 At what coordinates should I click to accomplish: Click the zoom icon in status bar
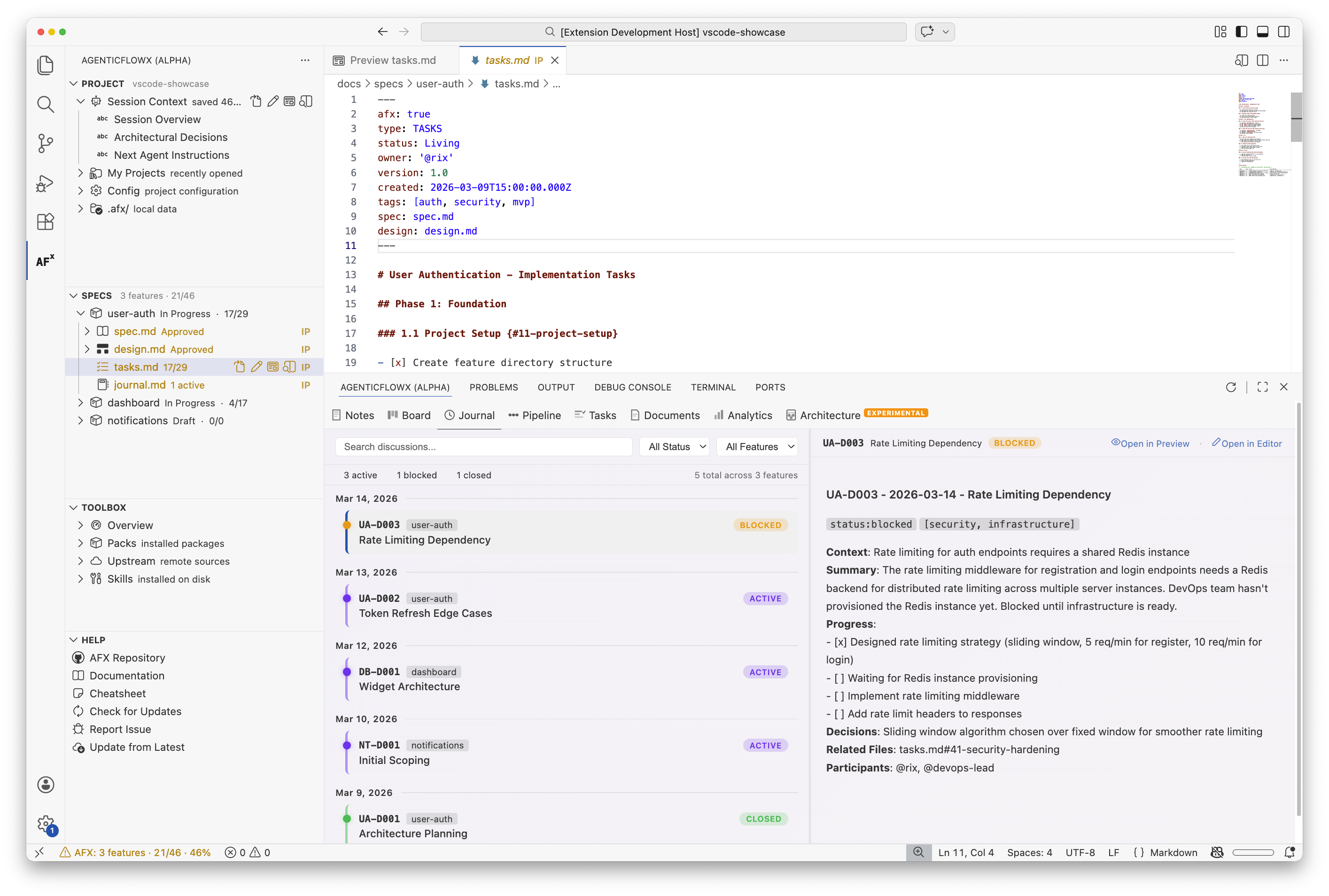(x=918, y=852)
